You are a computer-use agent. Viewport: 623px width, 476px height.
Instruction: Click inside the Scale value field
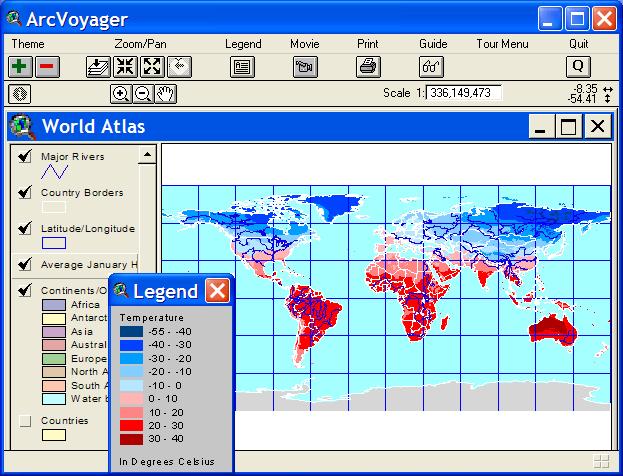(464, 93)
